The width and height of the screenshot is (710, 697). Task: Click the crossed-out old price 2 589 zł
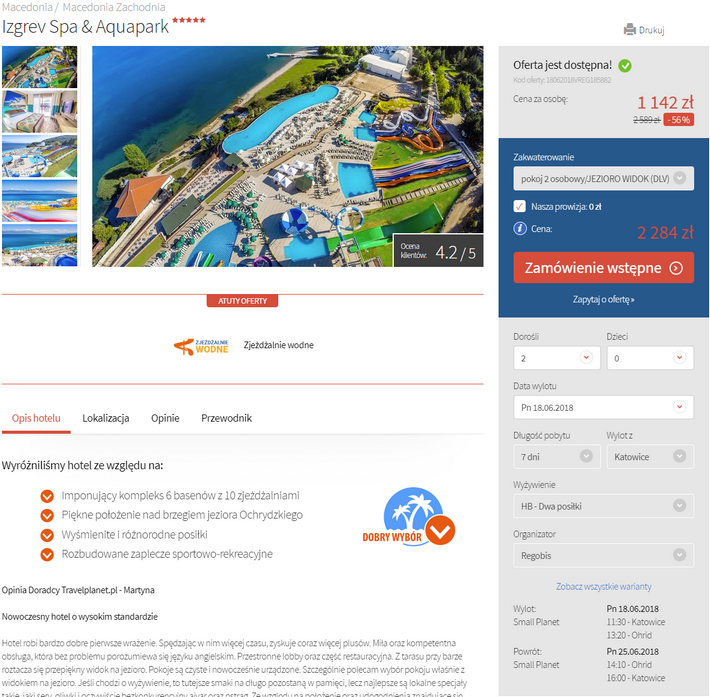click(647, 120)
